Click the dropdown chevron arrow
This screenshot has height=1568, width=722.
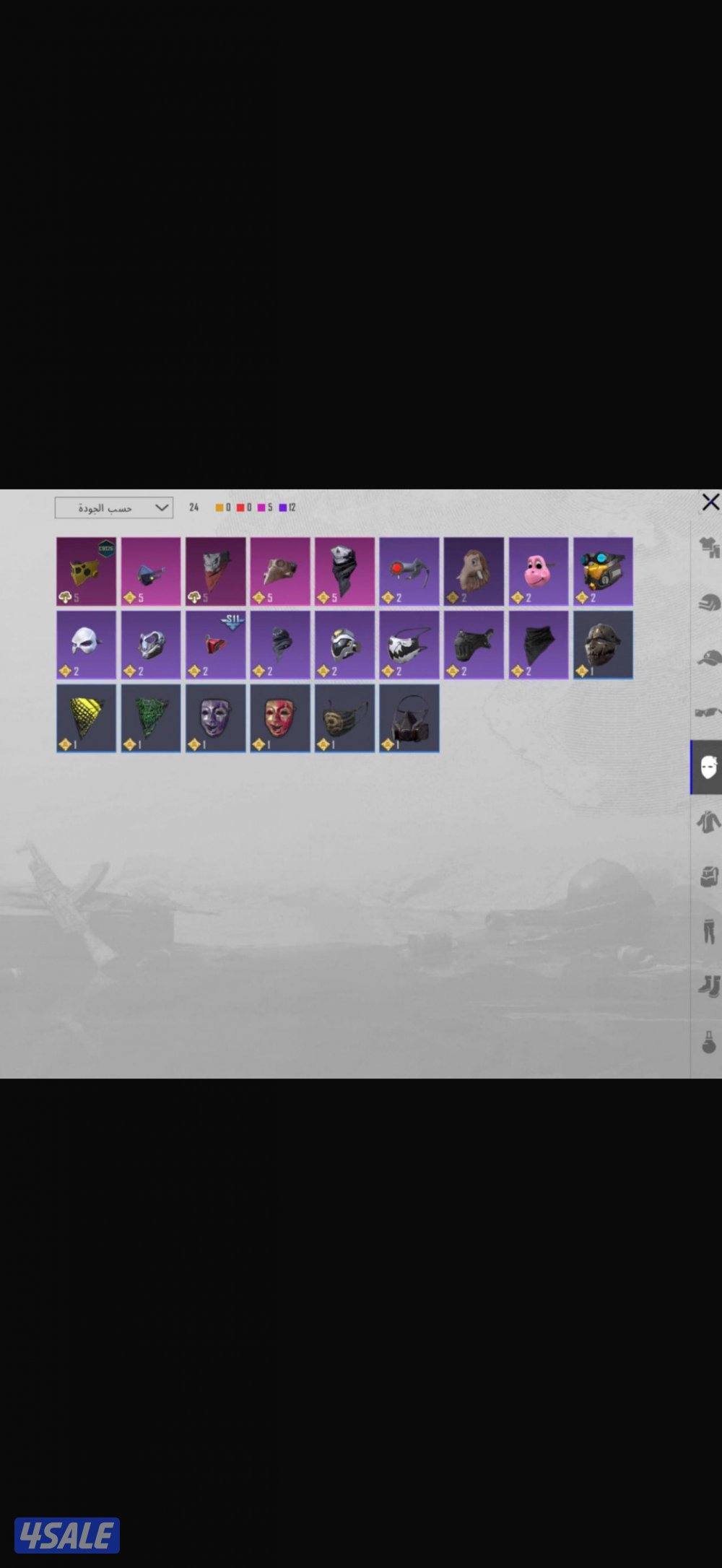[x=162, y=508]
